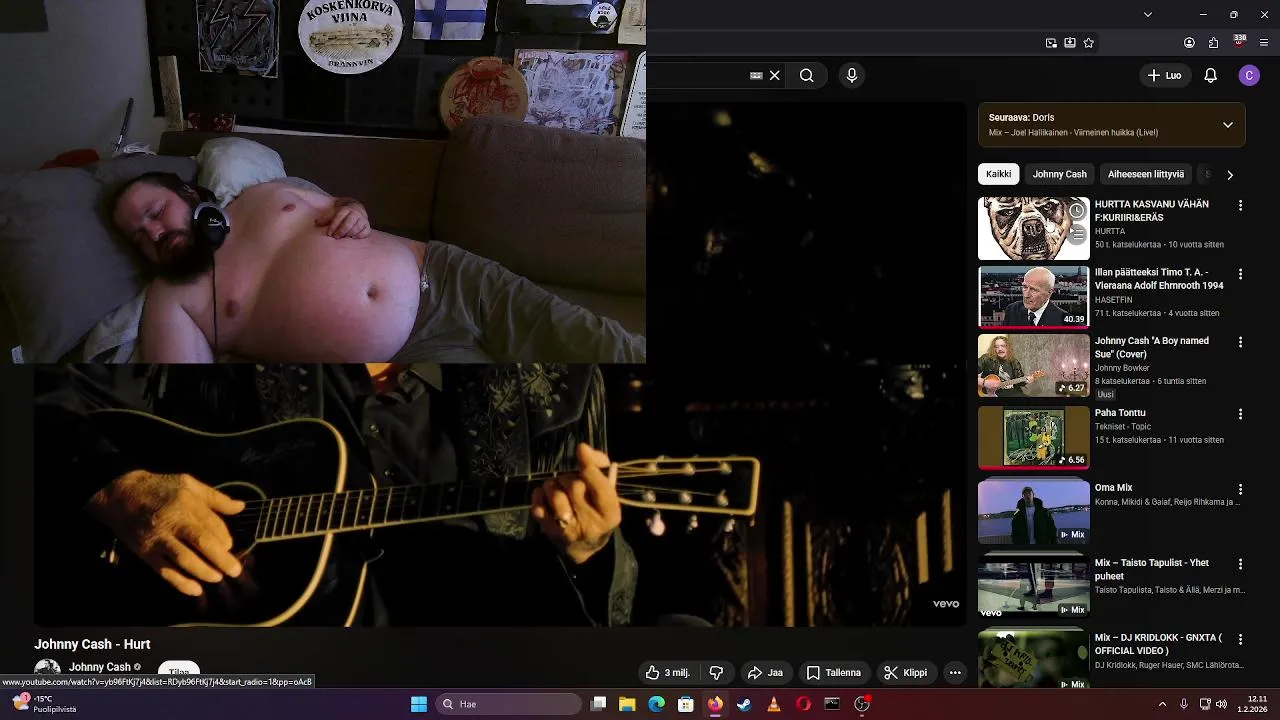Share the video with Jaa button
Screen dimensions: 1280x720
(765, 673)
